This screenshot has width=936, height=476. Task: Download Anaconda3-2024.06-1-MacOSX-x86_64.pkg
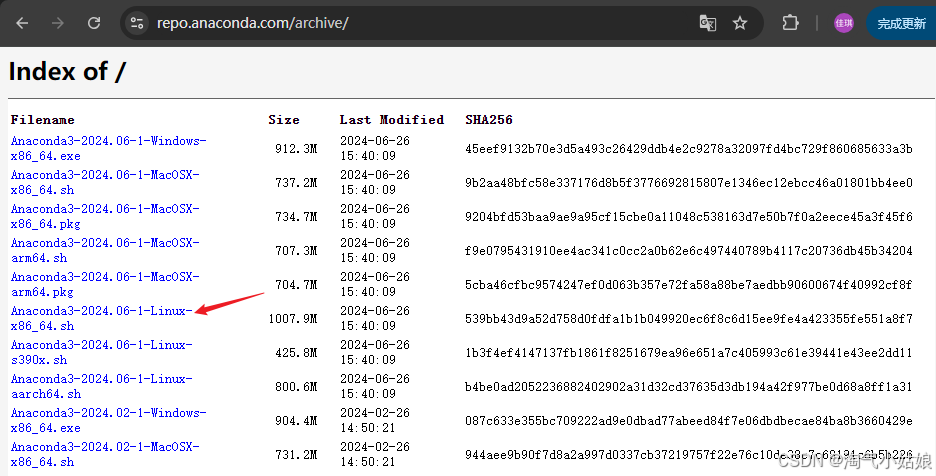coord(105,216)
